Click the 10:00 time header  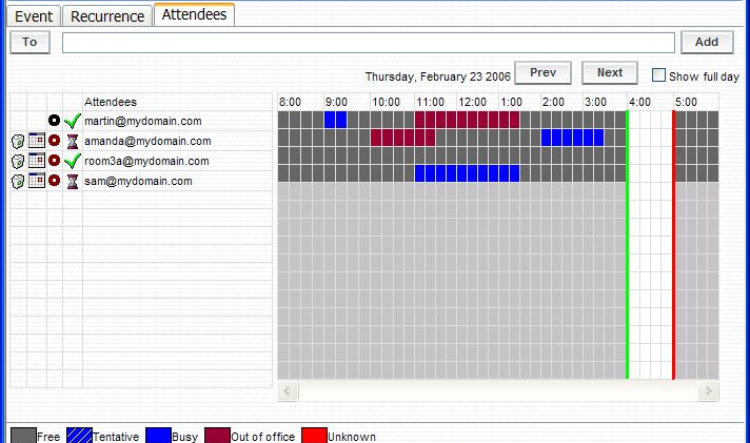click(386, 102)
